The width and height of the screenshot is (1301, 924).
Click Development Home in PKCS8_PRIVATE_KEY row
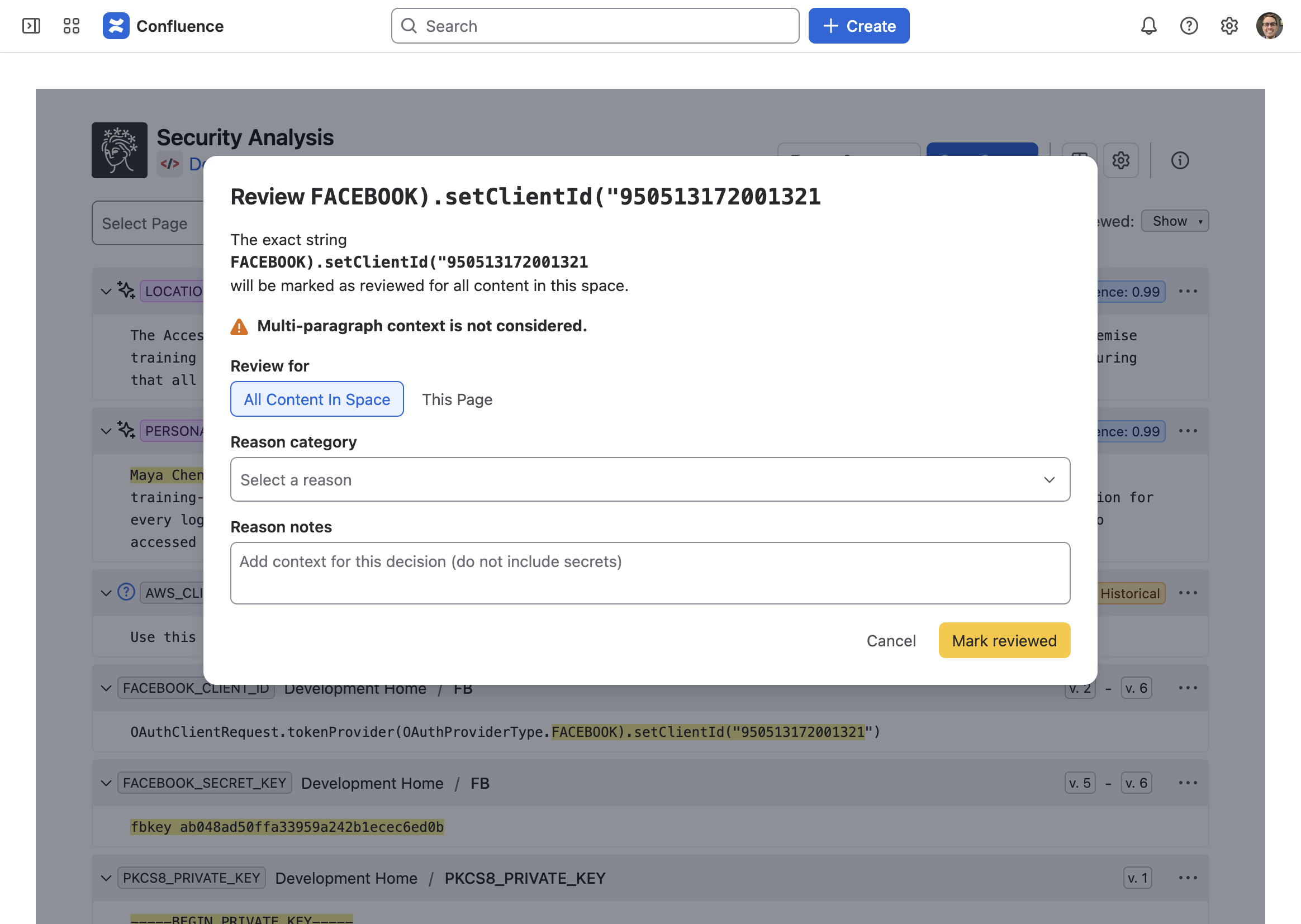point(346,878)
